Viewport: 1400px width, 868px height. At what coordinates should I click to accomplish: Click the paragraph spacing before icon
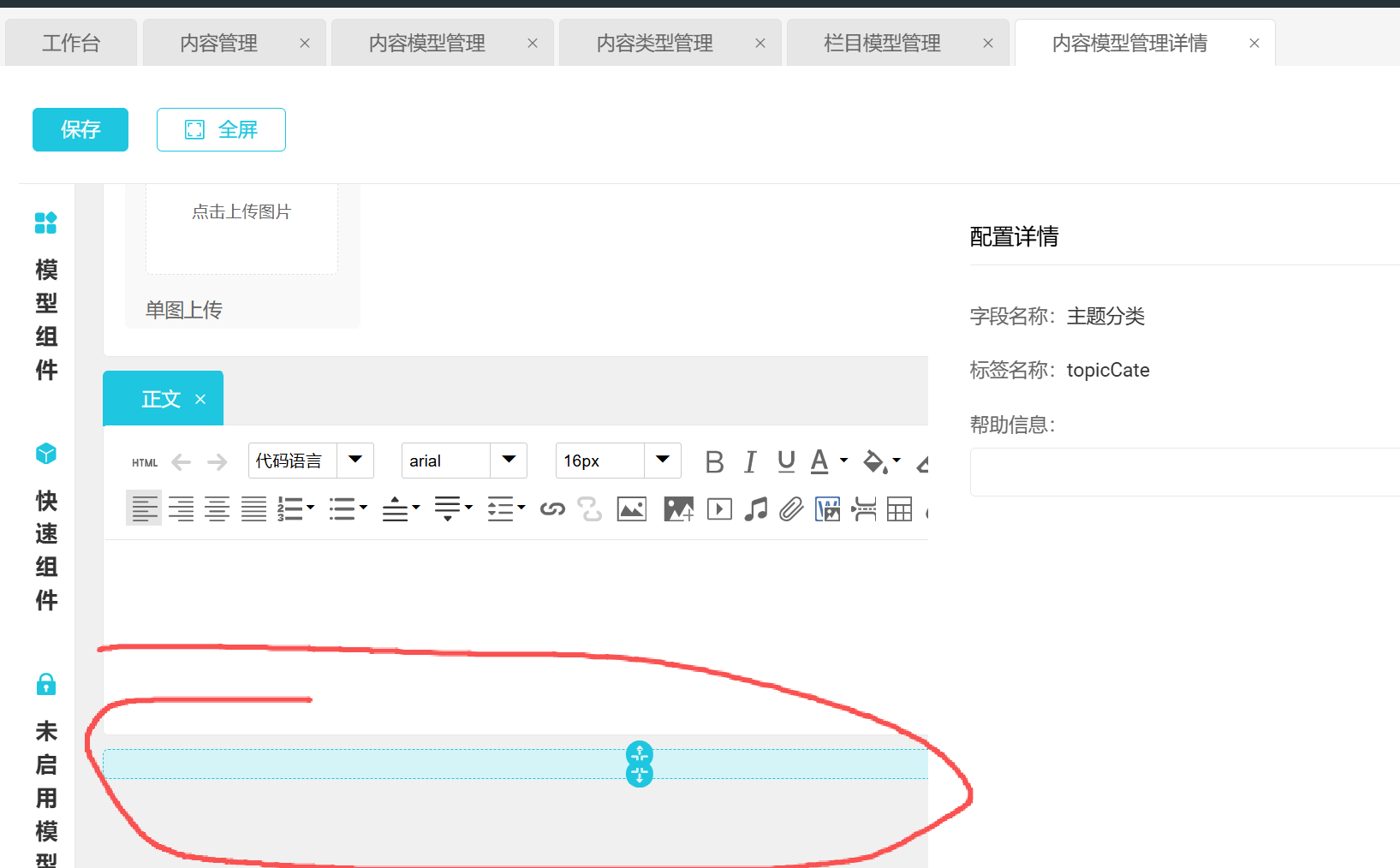tap(395, 509)
